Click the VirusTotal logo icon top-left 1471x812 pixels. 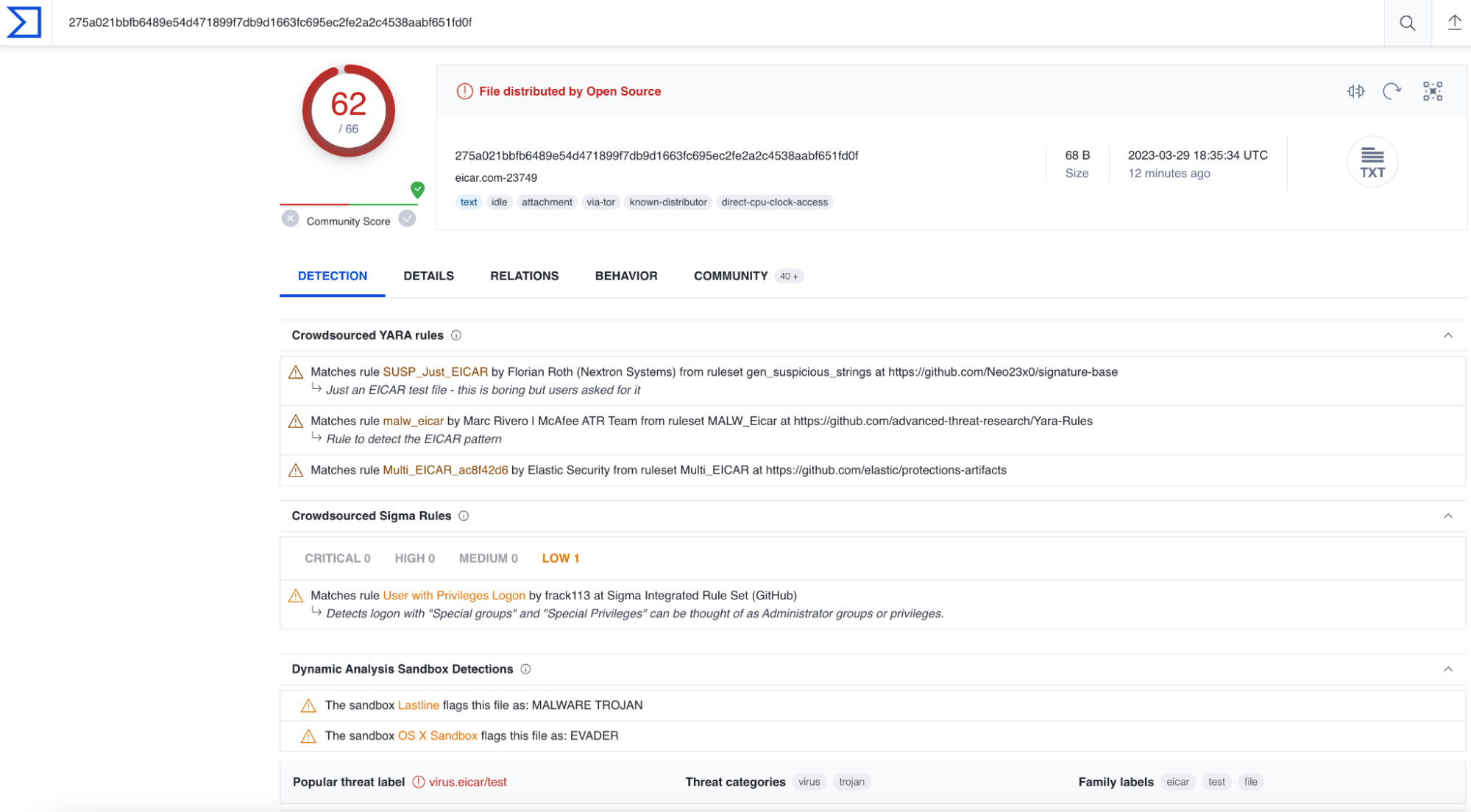(24, 21)
